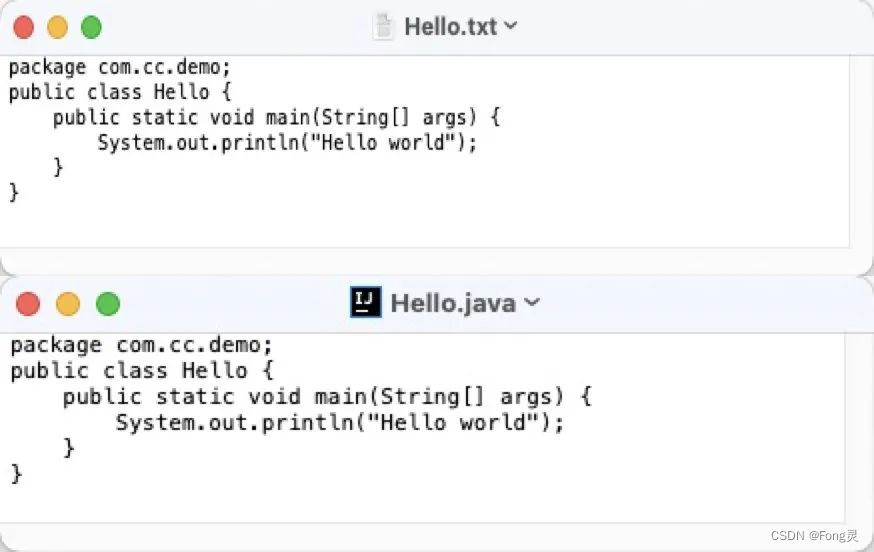Click the Hello.java window title text
The height and width of the screenshot is (552, 874).
coord(453,302)
